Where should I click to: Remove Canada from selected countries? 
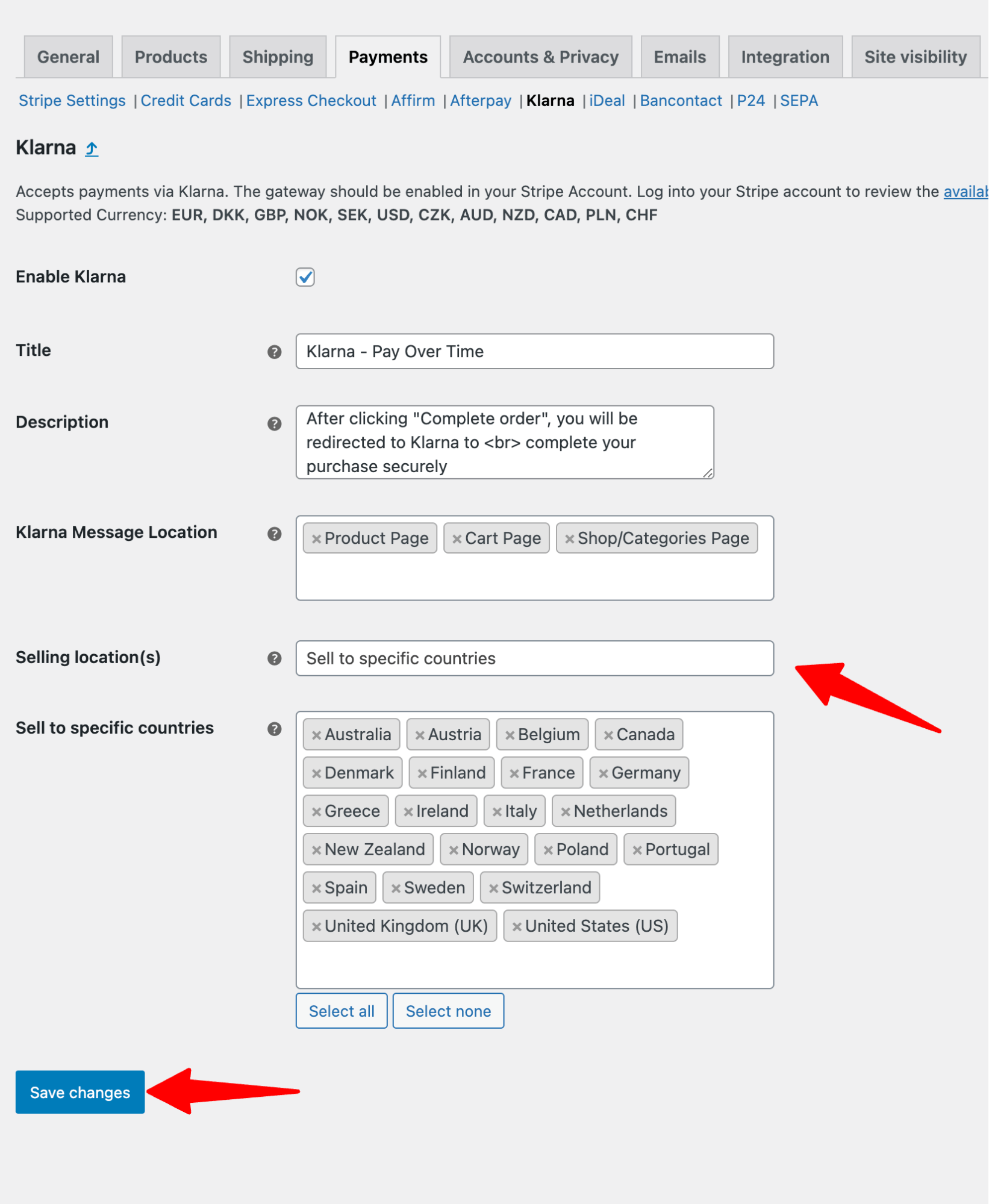(609, 735)
